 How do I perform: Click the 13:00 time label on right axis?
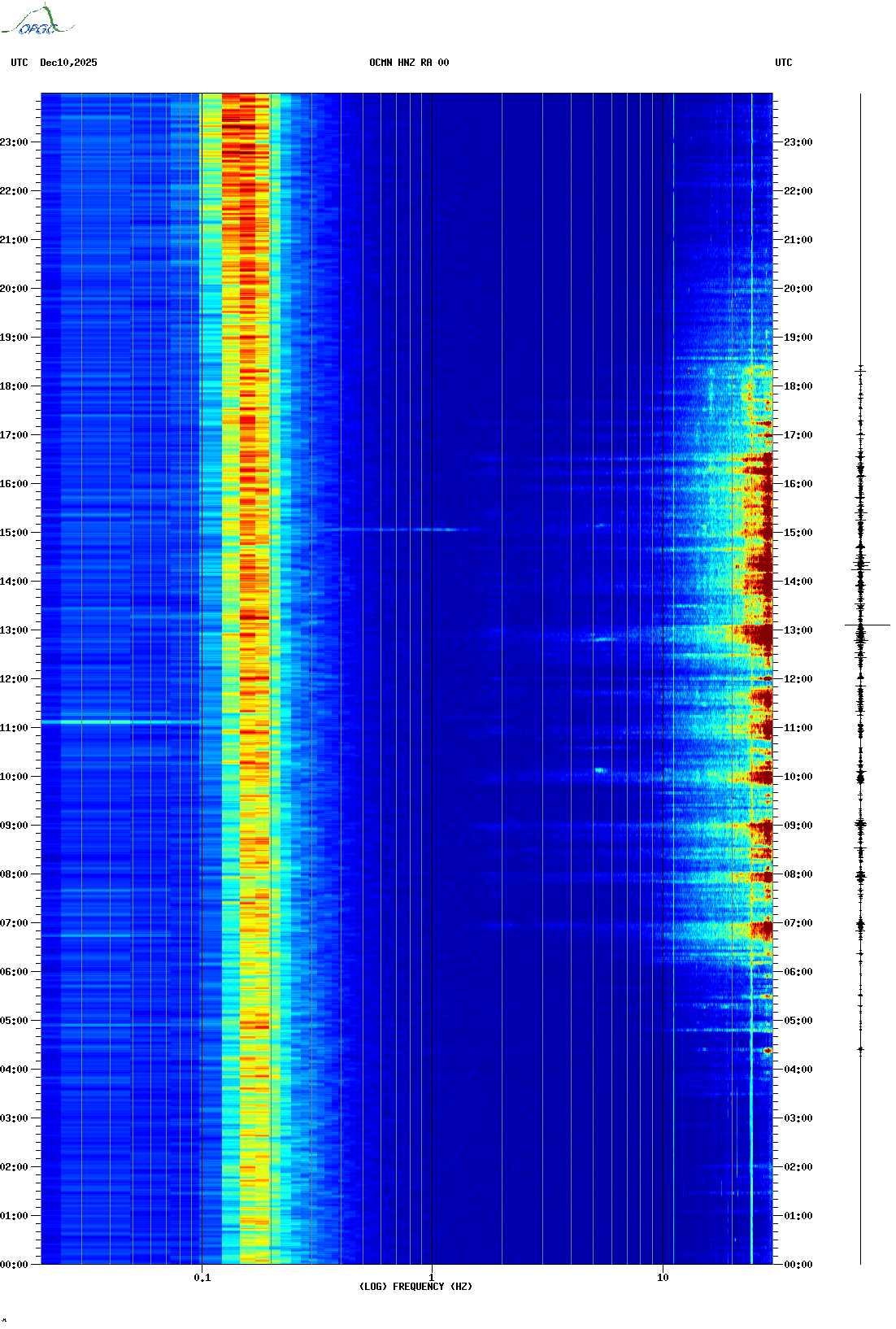point(798,630)
